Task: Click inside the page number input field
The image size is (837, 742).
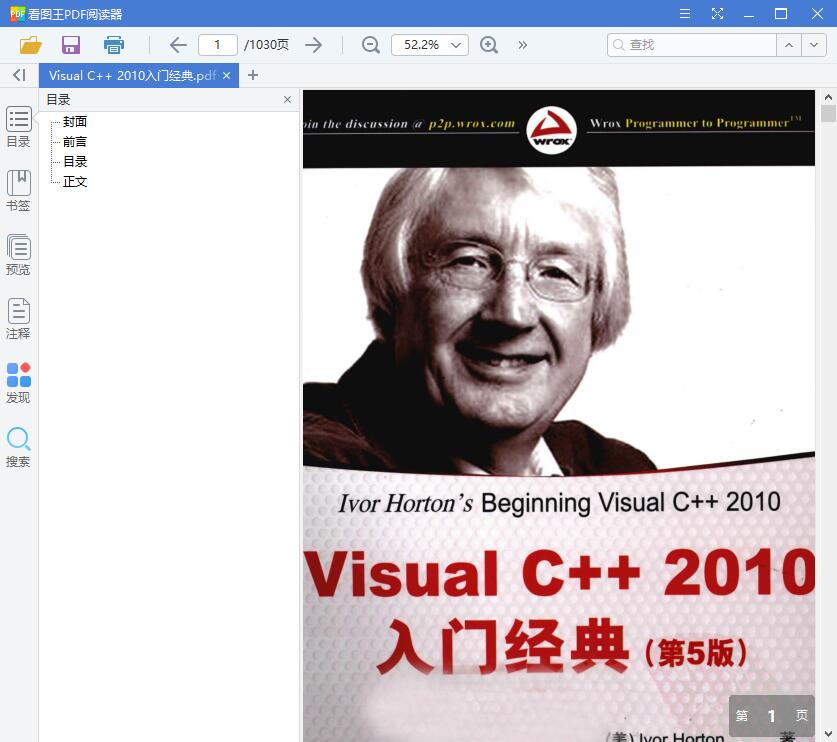Action: (217, 44)
